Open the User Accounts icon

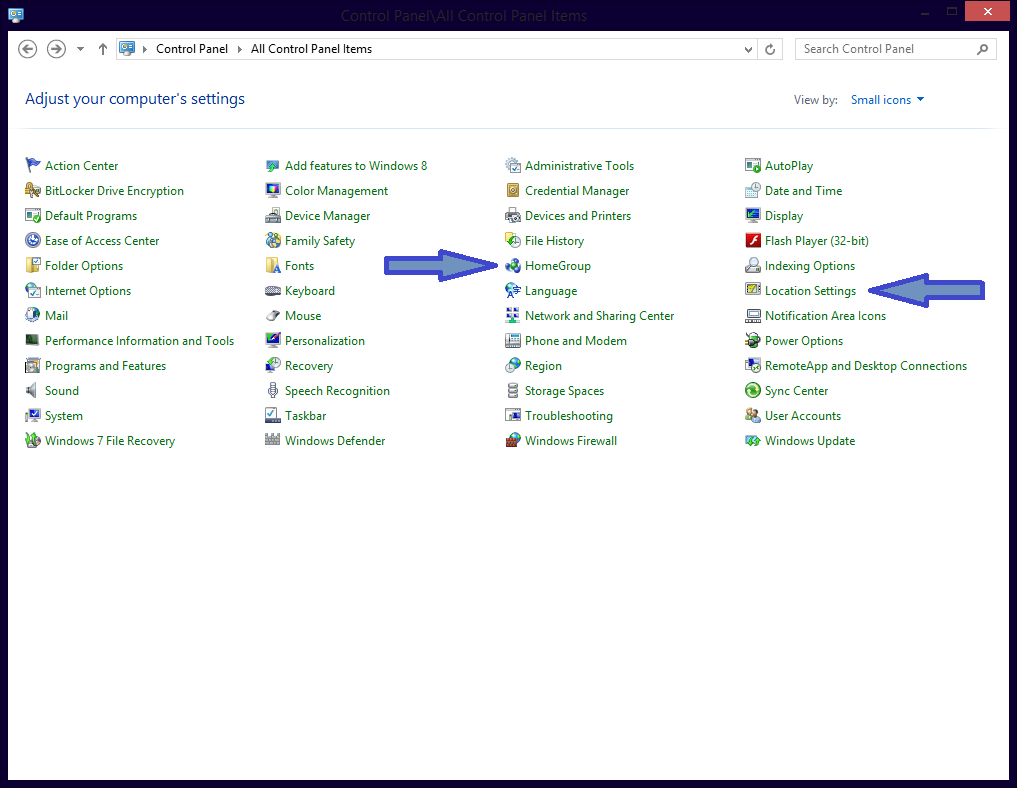(x=752, y=416)
